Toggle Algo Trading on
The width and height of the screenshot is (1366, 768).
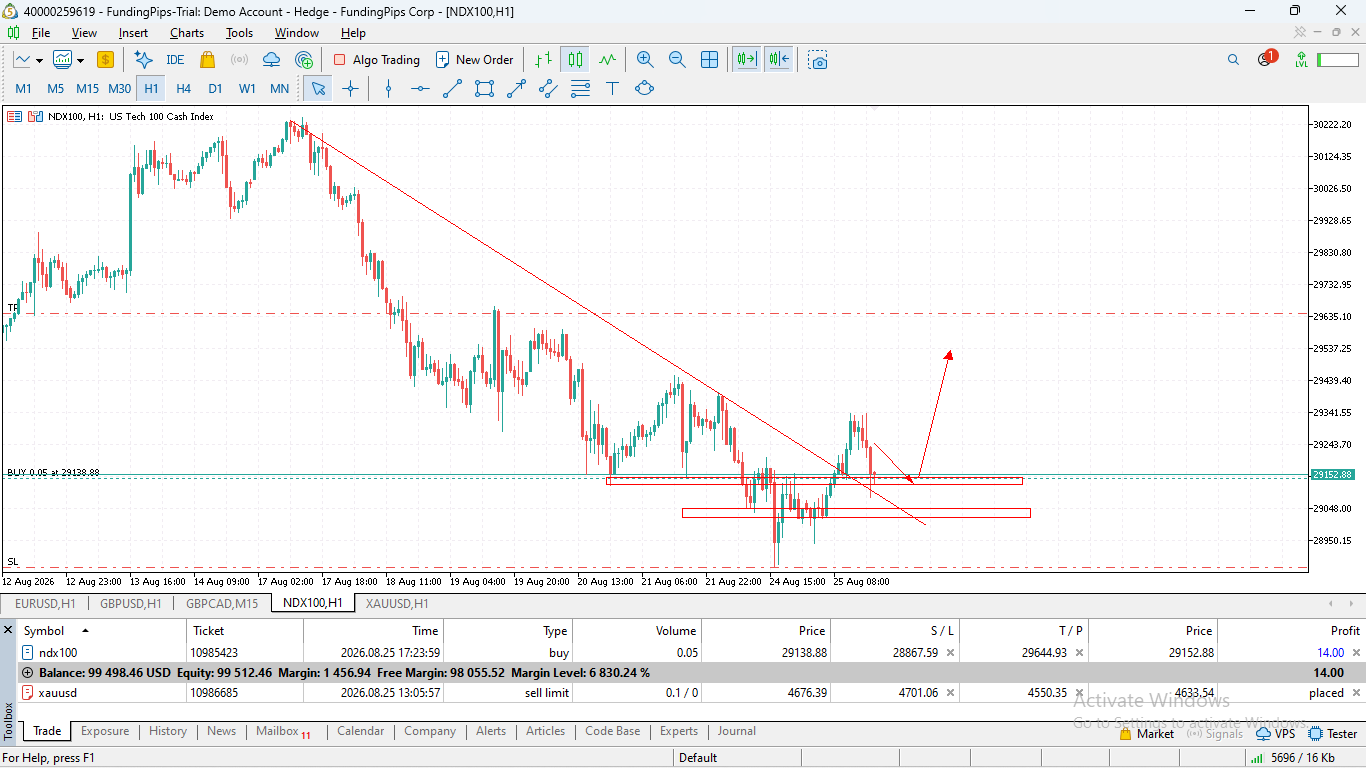(376, 60)
